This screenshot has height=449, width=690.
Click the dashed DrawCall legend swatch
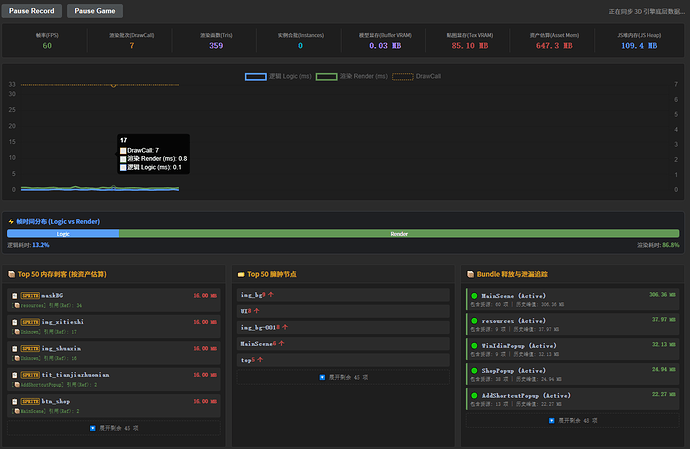tap(403, 77)
